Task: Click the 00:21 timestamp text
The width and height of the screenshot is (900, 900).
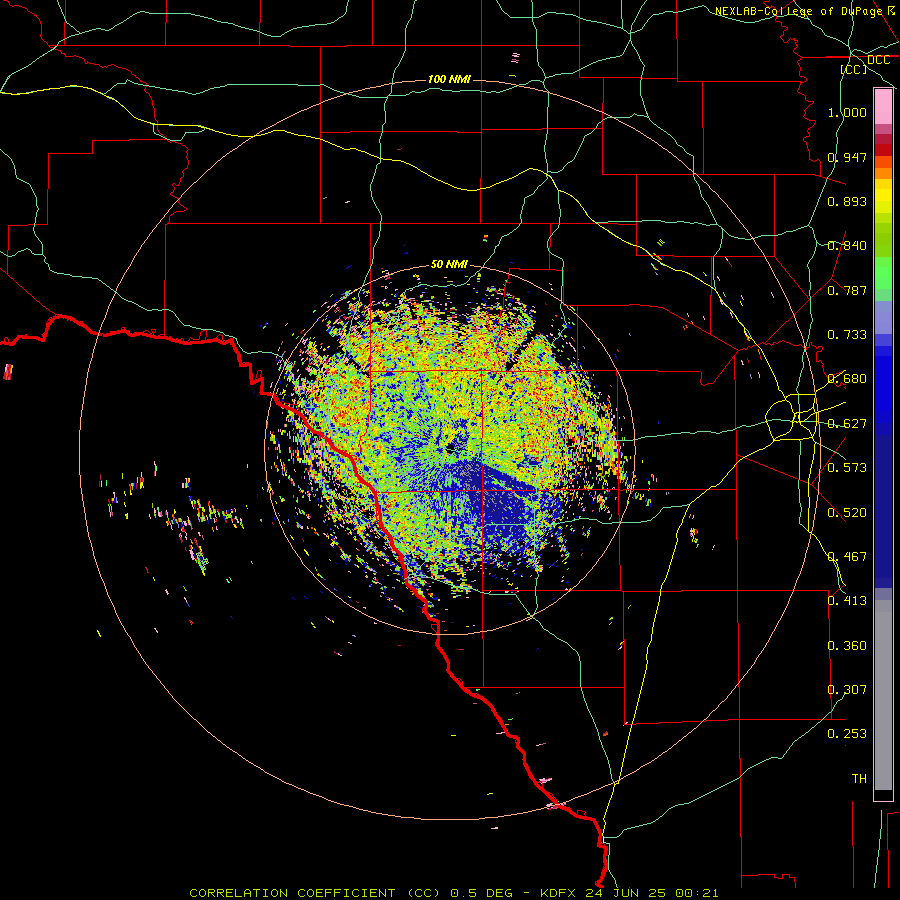Action: click(x=696, y=893)
